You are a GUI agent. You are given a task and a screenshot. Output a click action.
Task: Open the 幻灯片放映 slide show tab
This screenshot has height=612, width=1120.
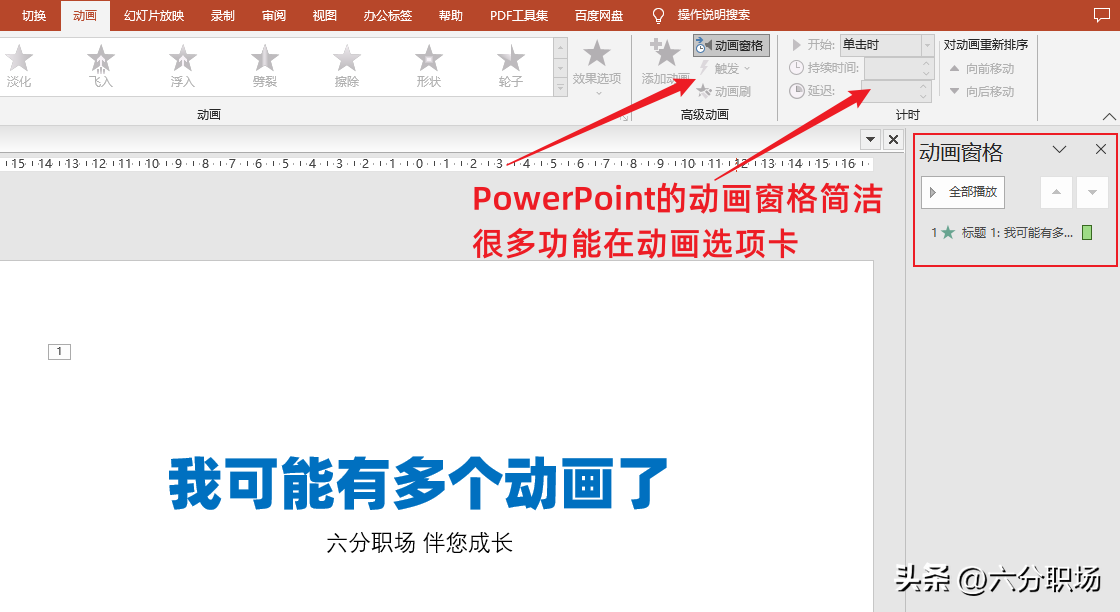coord(154,15)
